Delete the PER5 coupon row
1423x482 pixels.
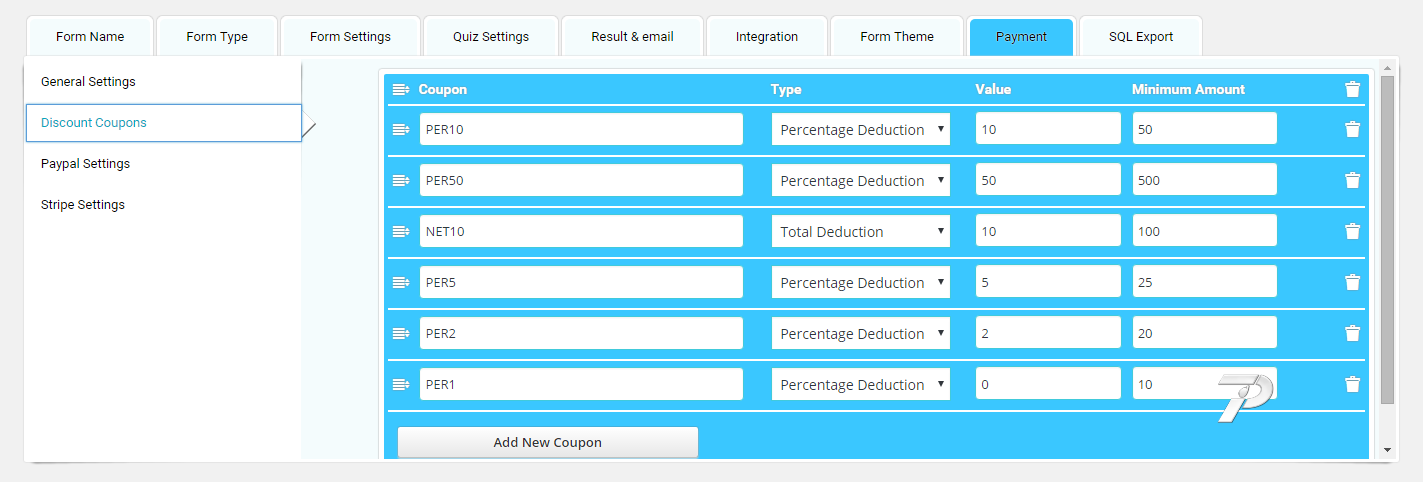[1352, 282]
